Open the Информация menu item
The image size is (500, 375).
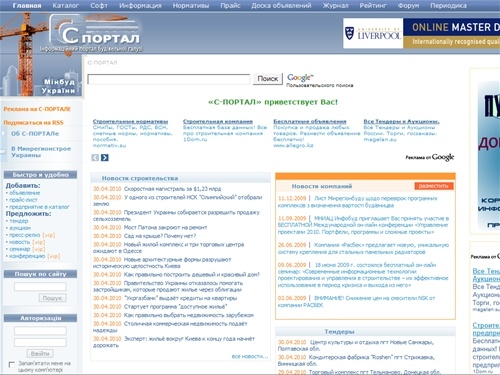140,6
